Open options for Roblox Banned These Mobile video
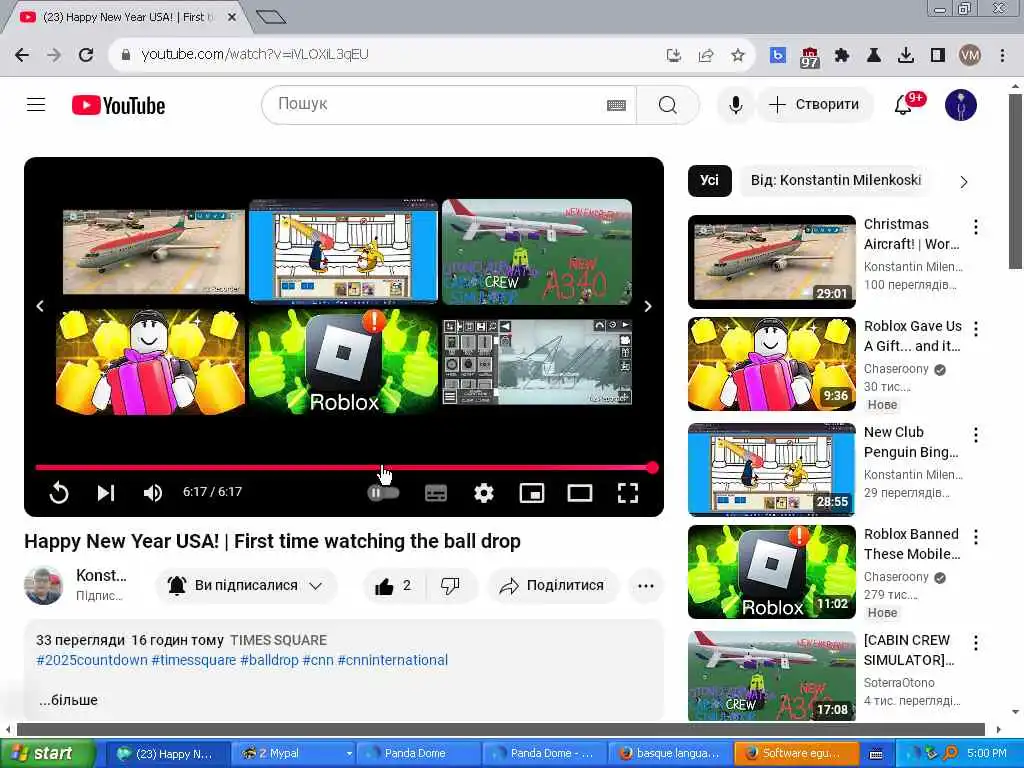The width and height of the screenshot is (1024, 768). [x=976, y=537]
